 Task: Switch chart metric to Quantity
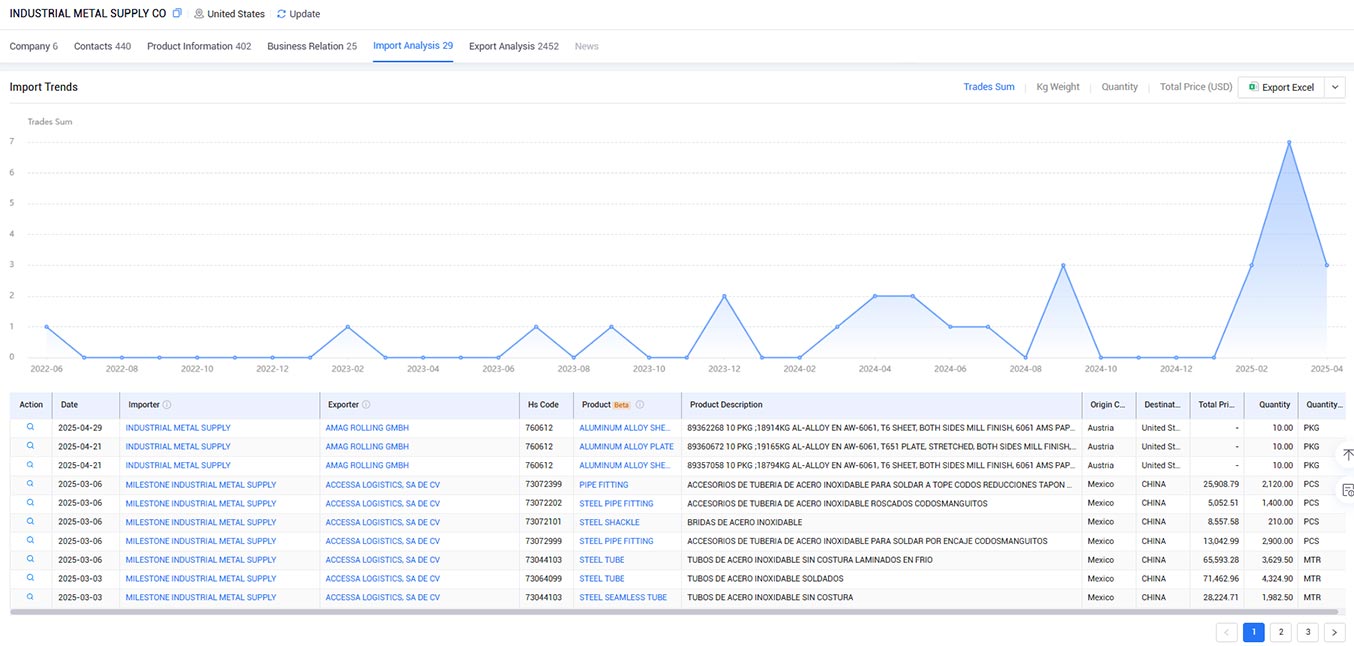point(1120,87)
